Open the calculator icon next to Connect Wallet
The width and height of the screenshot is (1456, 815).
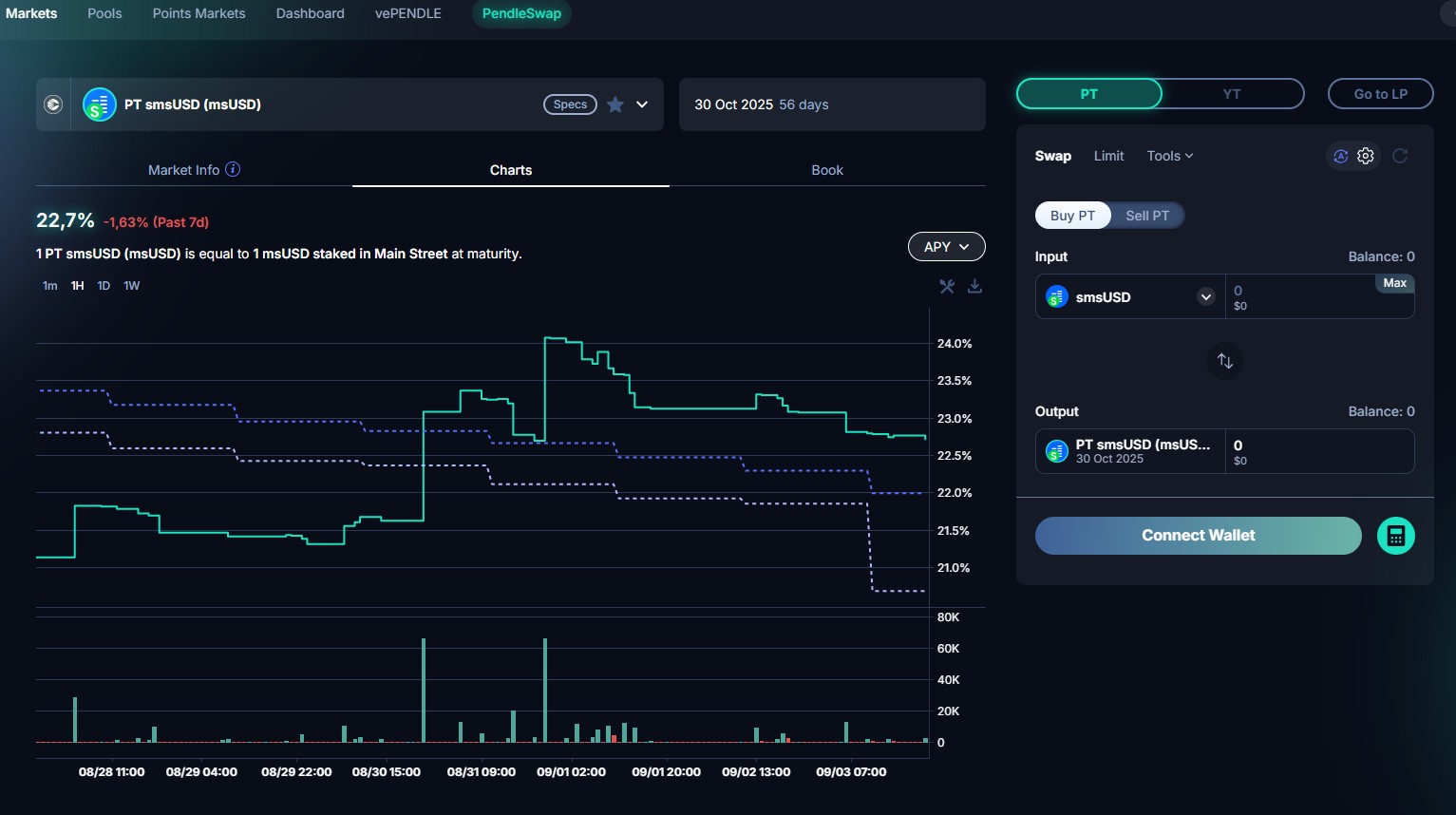(x=1395, y=536)
